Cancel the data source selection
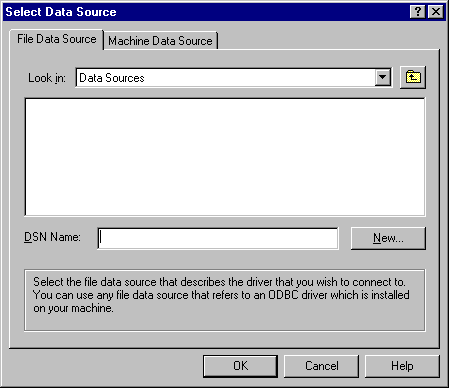 pos(321,366)
